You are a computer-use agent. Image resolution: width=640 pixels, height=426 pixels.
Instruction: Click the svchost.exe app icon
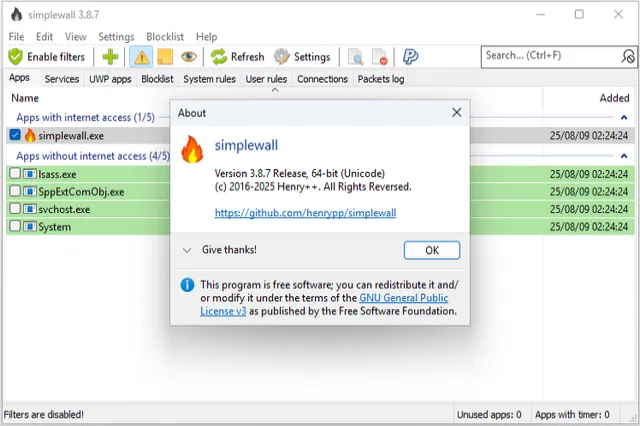tap(29, 209)
